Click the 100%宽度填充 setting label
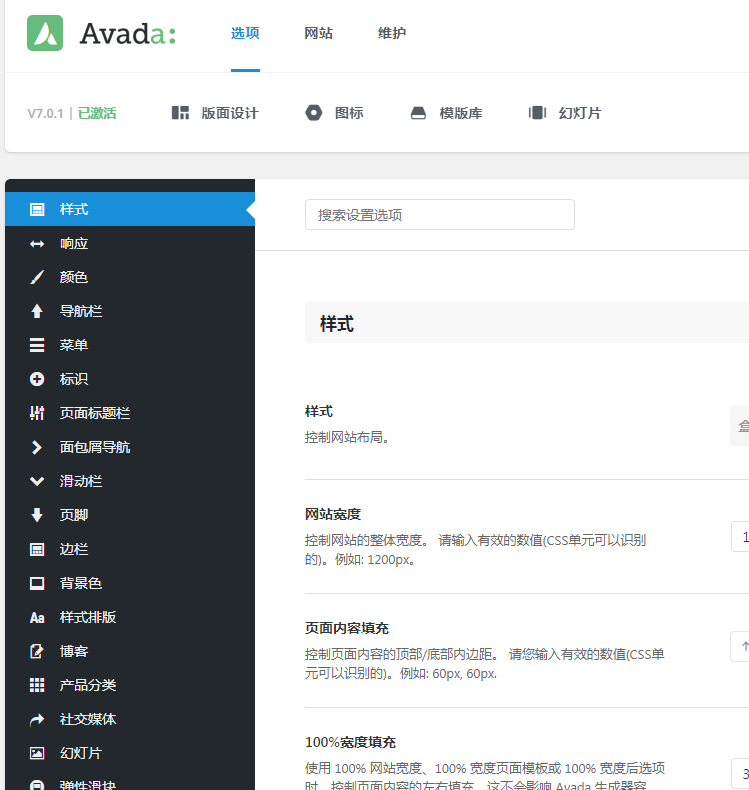 pos(351,742)
